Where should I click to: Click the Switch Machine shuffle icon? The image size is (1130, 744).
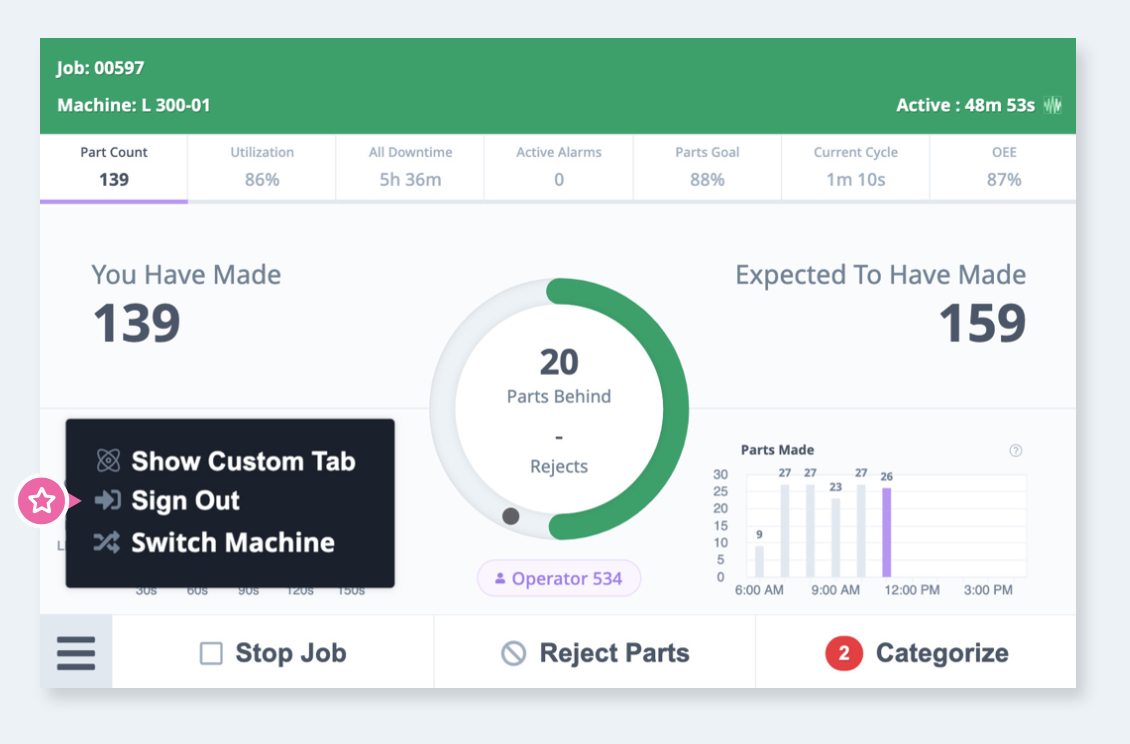click(x=108, y=543)
